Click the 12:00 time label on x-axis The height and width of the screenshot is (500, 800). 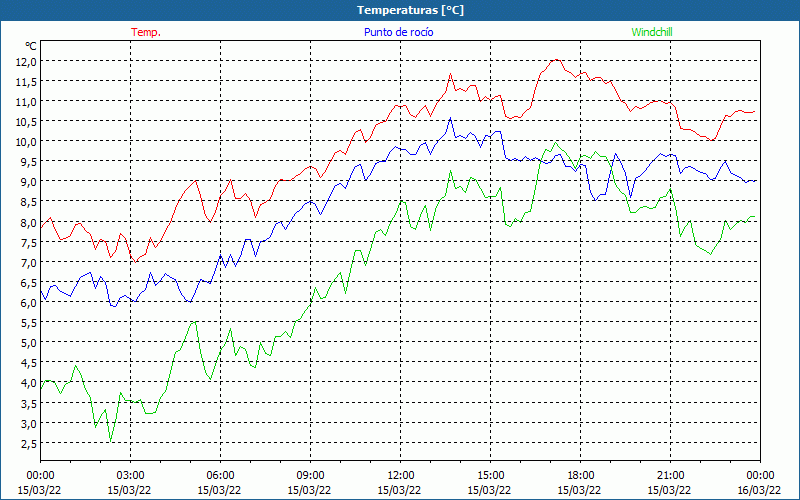401,476
